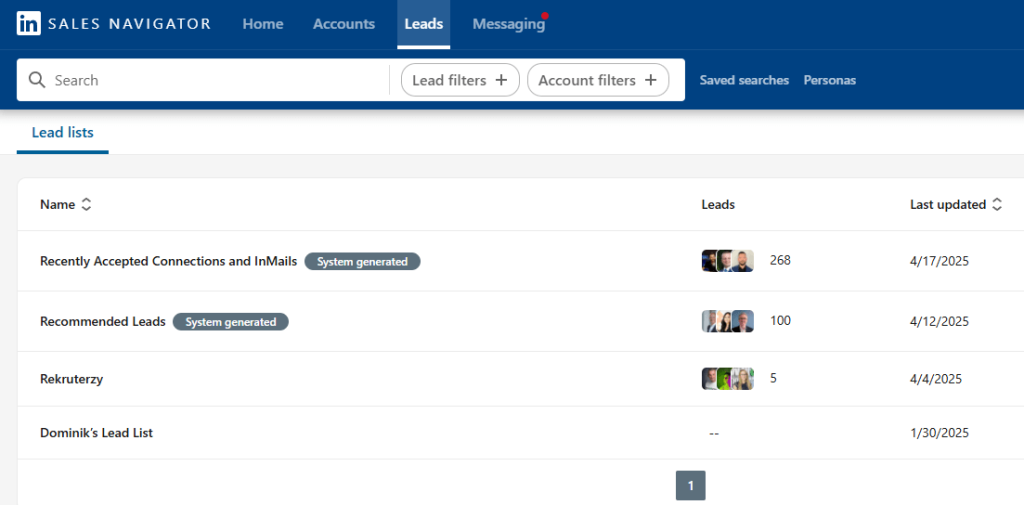
Task: Click the plus icon in Account filters
Action: point(650,80)
